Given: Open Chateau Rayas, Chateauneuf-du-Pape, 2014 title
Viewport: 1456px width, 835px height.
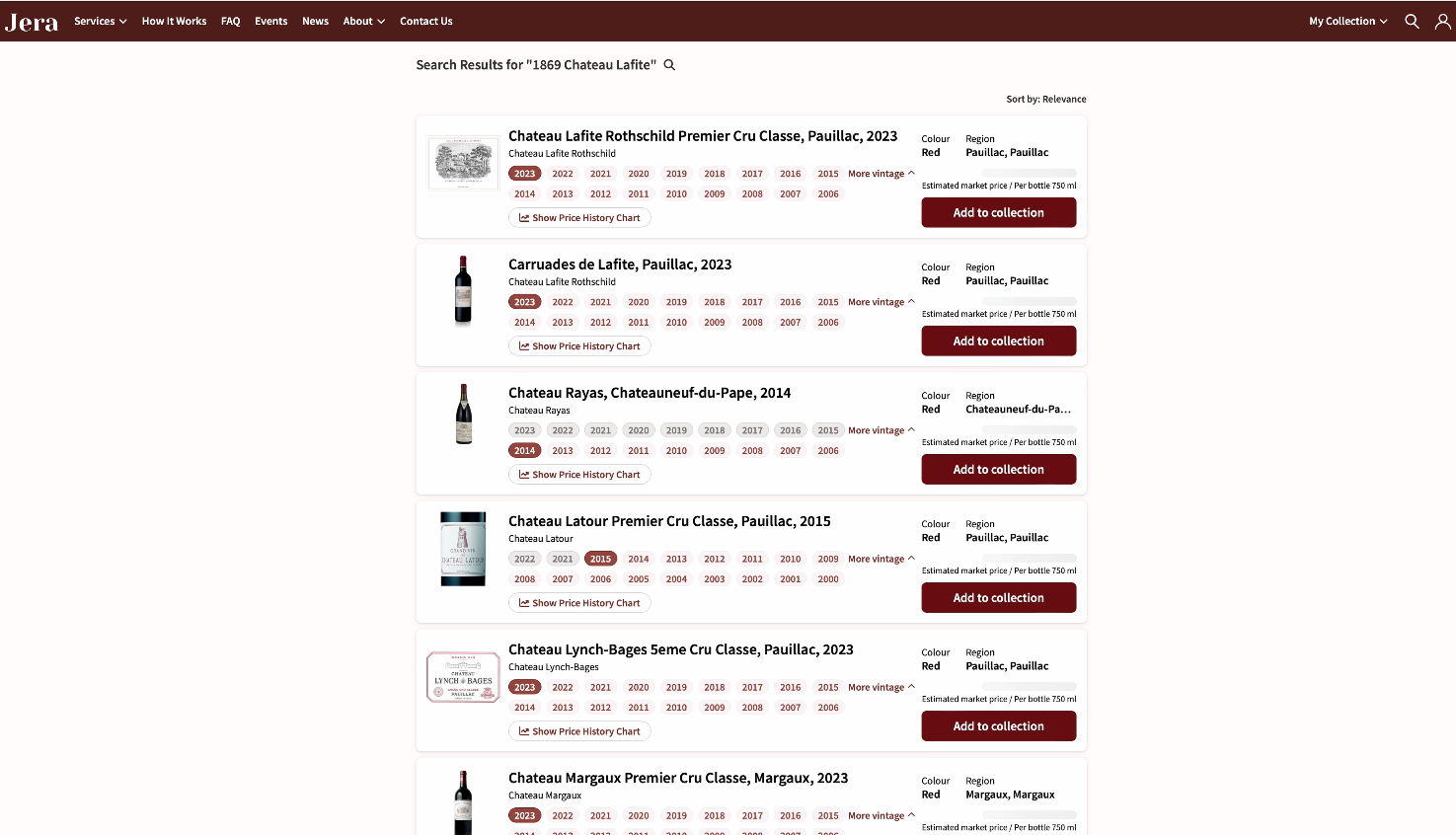Looking at the screenshot, I should (650, 393).
